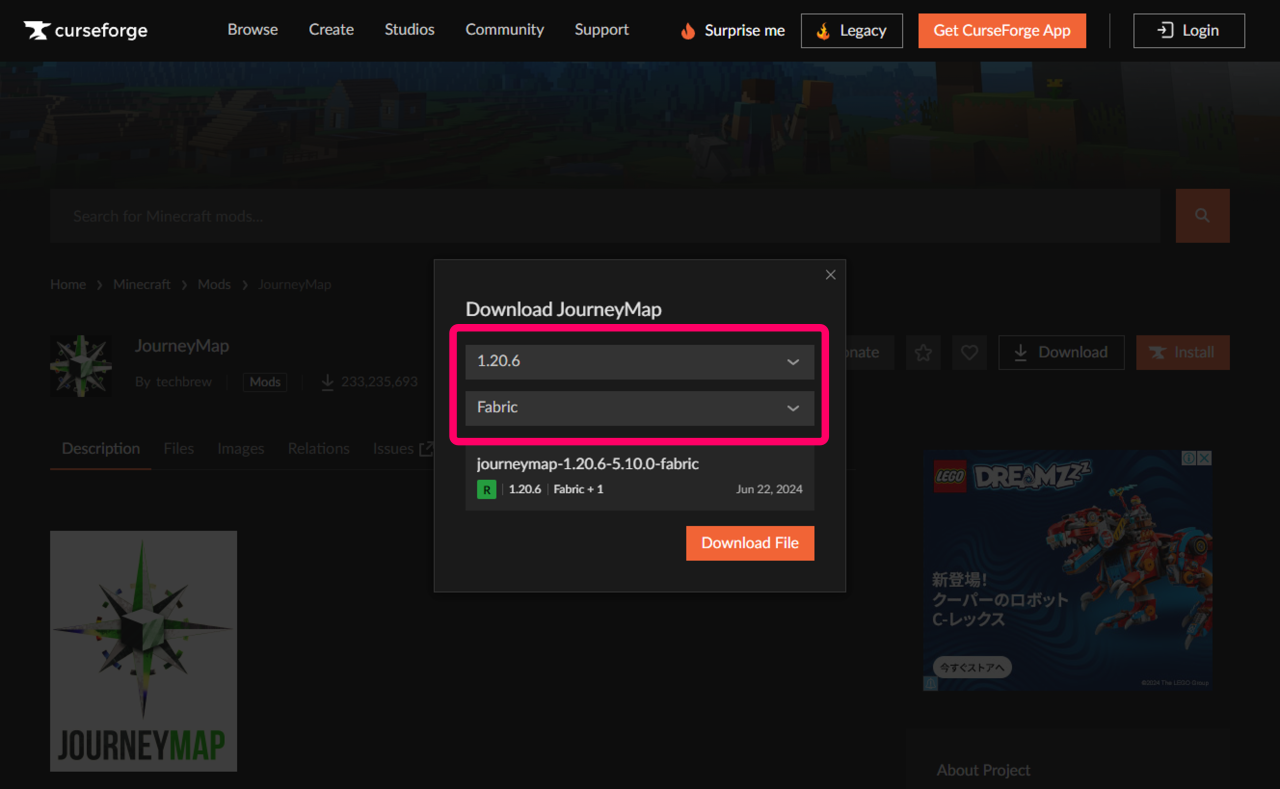Image resolution: width=1280 pixels, height=789 pixels.
Task: Focus the Search for Minecraft mods field
Action: (x=605, y=216)
